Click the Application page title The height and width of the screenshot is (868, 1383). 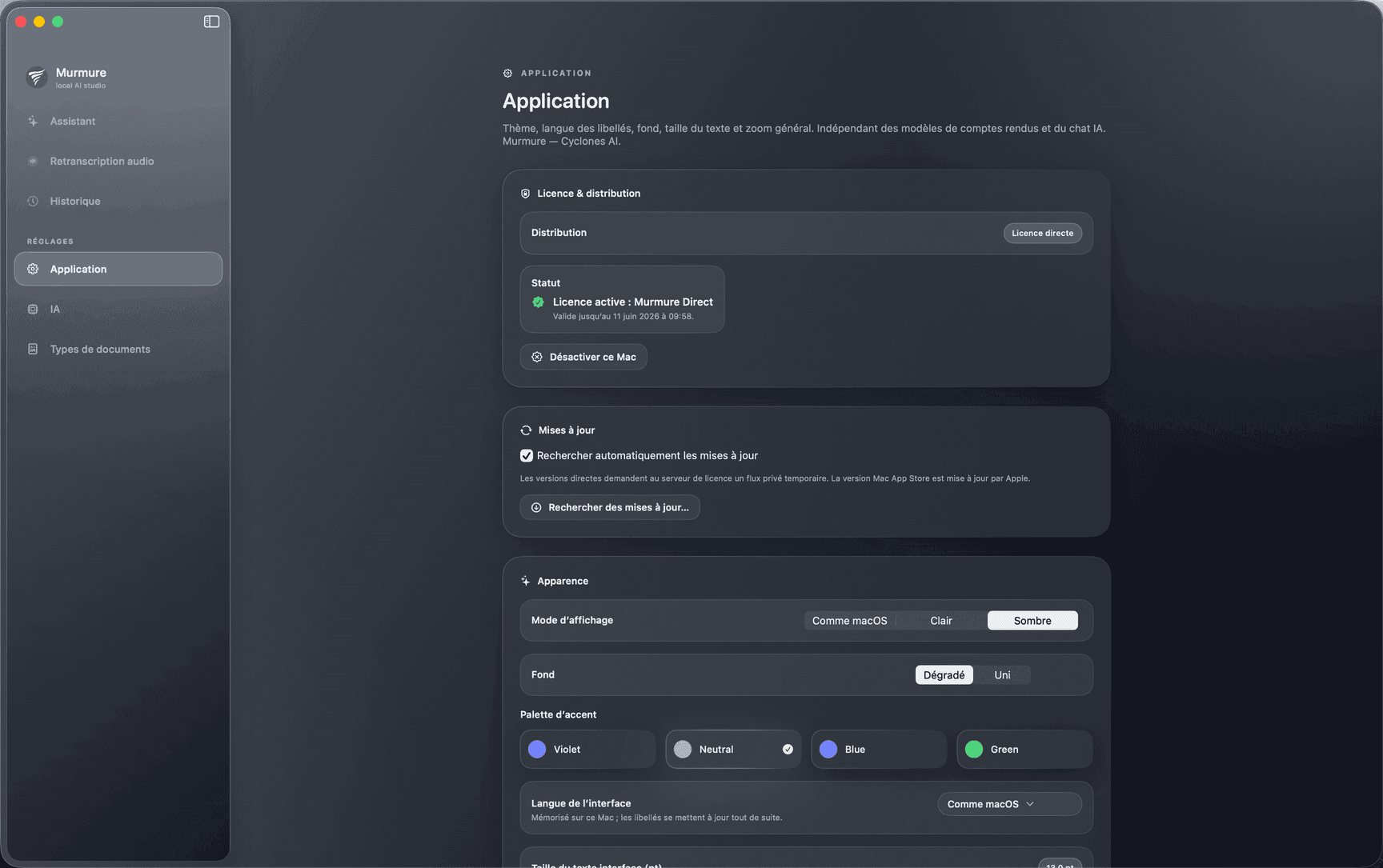pyautogui.click(x=556, y=102)
